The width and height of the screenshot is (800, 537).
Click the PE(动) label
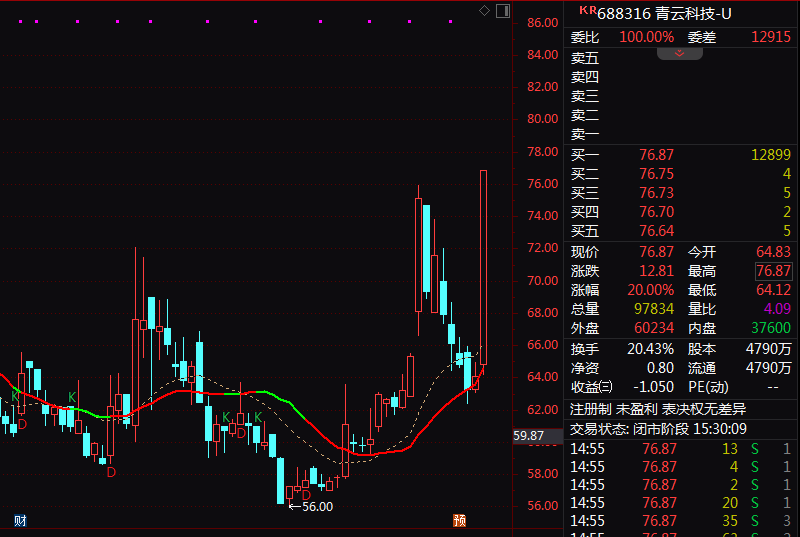click(x=709, y=386)
